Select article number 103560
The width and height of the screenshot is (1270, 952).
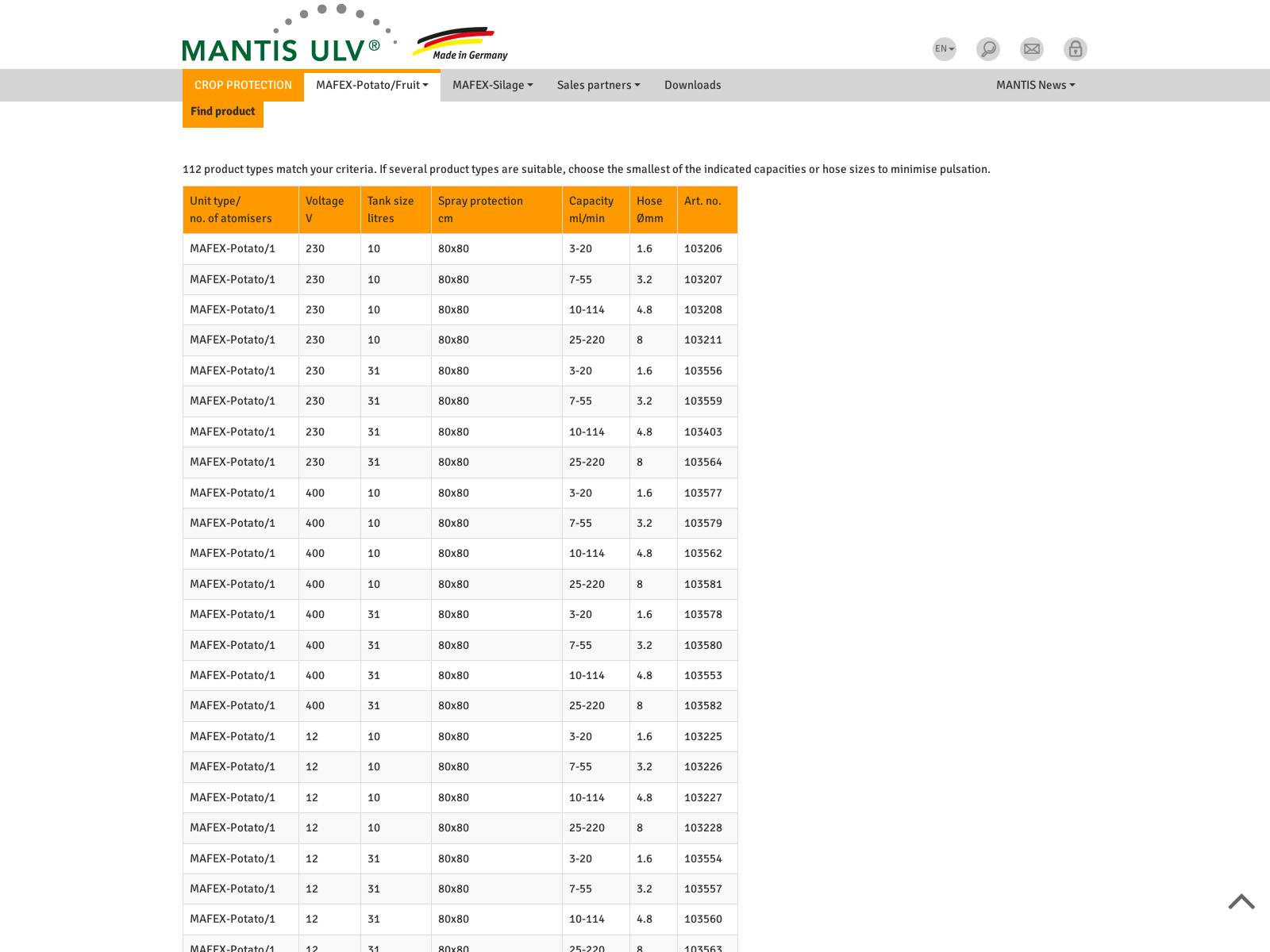click(x=703, y=919)
